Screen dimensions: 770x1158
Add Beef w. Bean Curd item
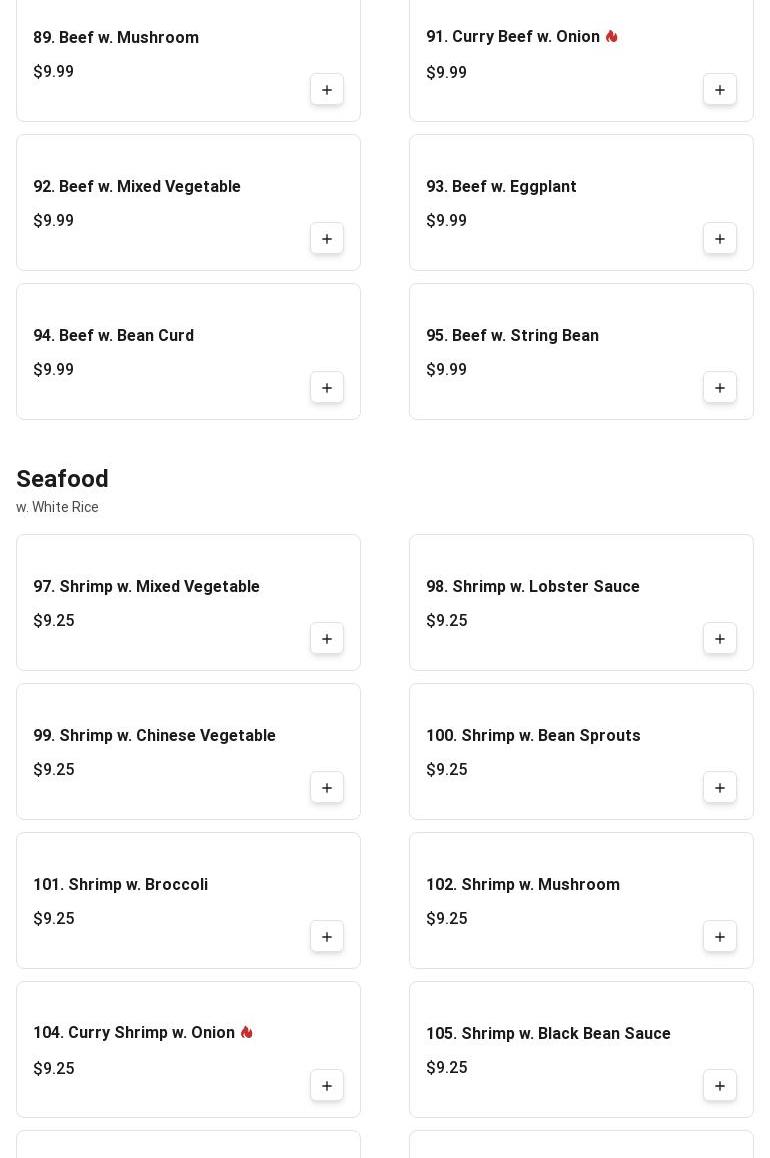point(327,388)
